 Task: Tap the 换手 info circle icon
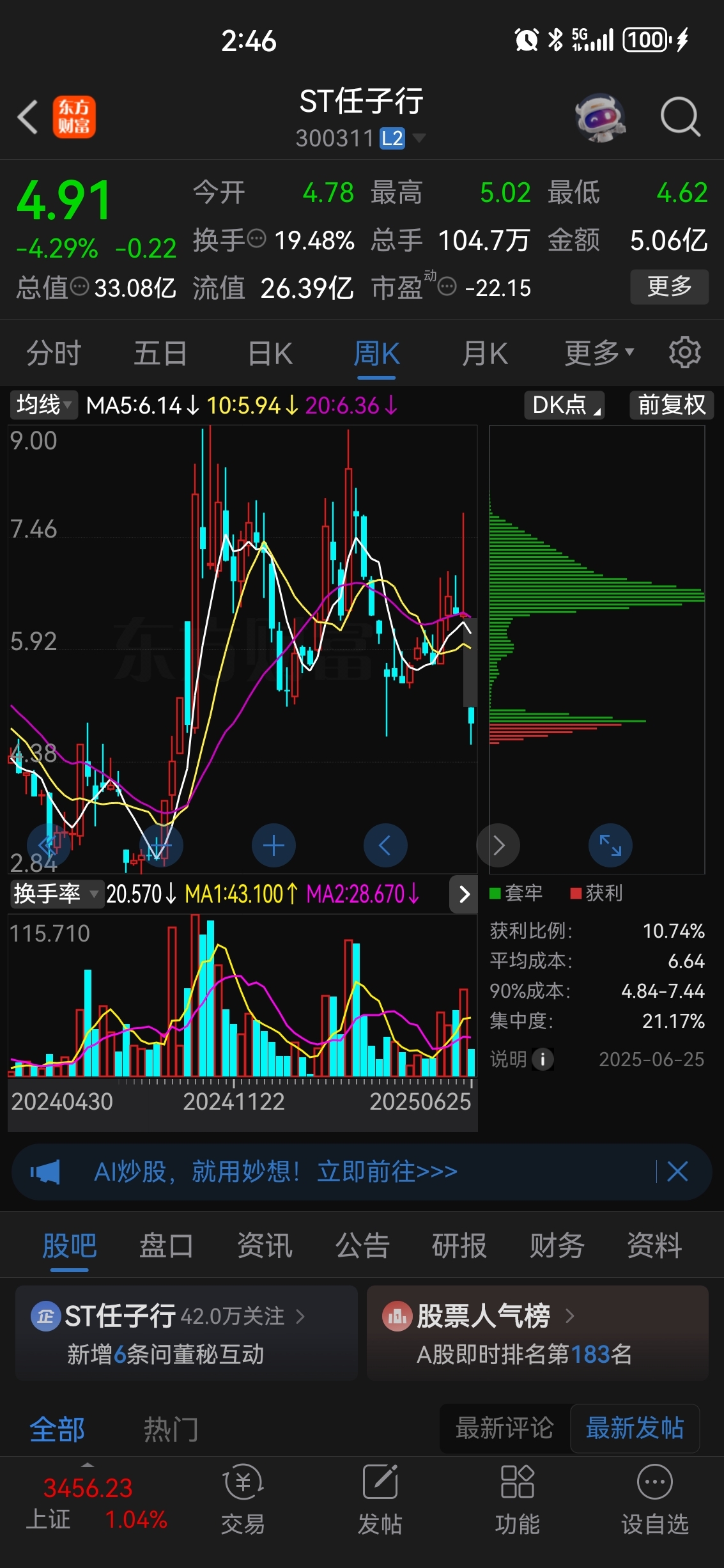point(256,238)
